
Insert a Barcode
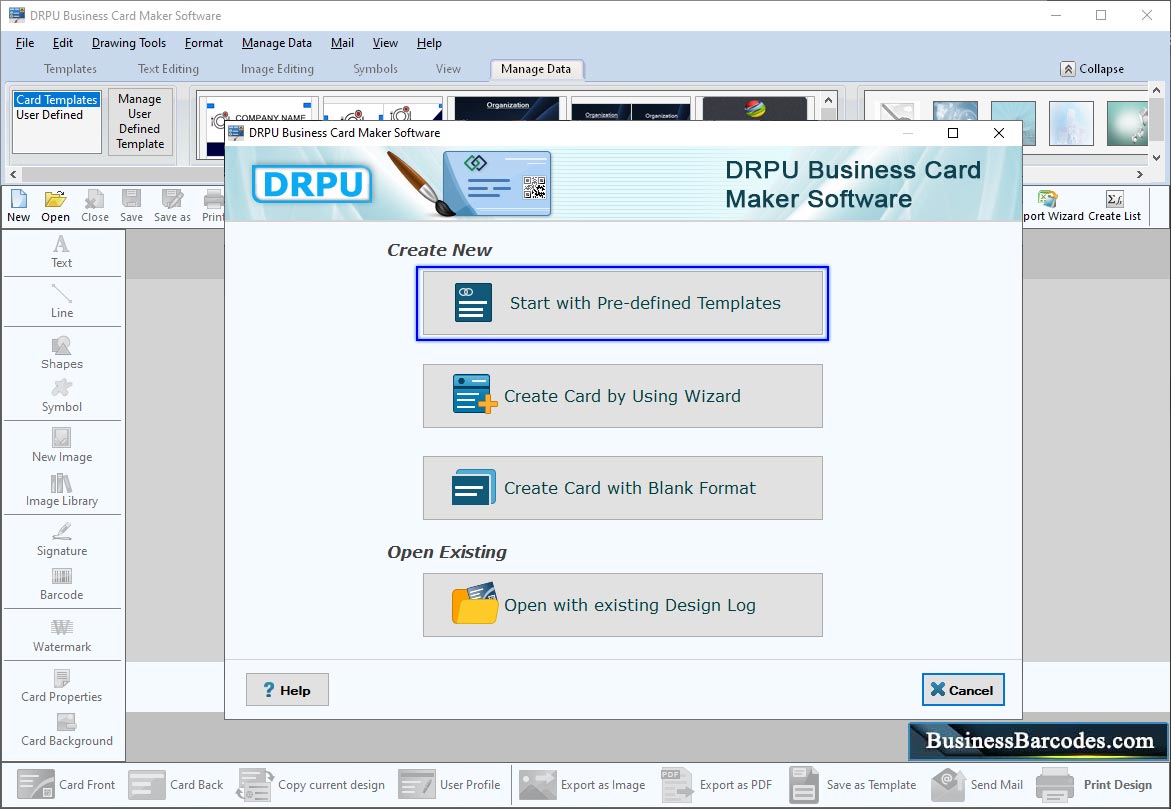(61, 584)
